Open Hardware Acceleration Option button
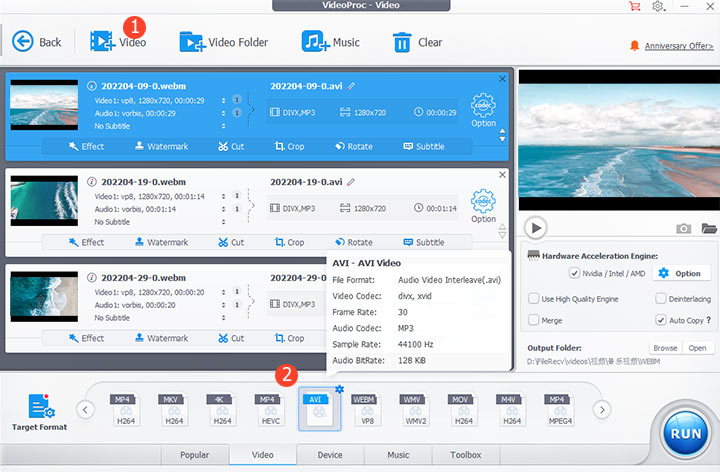Screen dimensions: 720x472 pos(680,273)
